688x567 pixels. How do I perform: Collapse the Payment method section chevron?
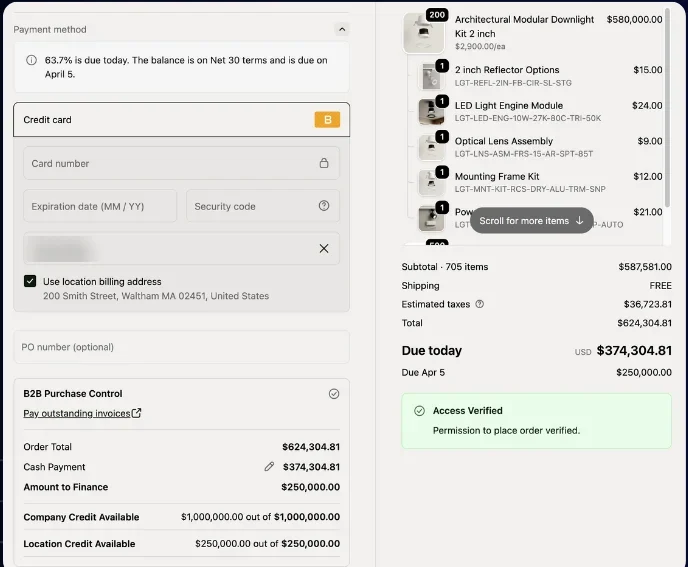[x=342, y=29]
